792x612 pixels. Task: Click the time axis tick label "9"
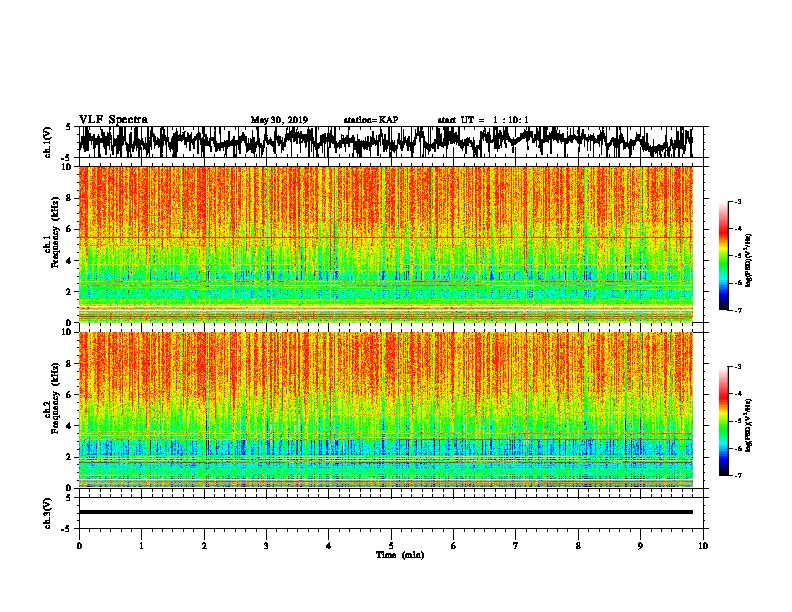pos(640,545)
